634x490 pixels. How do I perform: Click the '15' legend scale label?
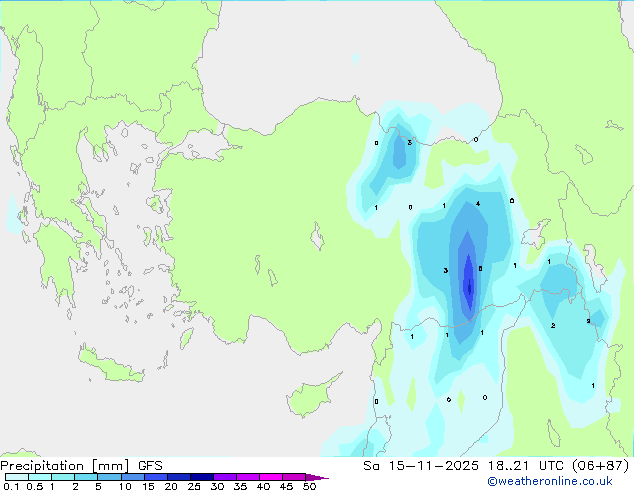(x=148, y=486)
